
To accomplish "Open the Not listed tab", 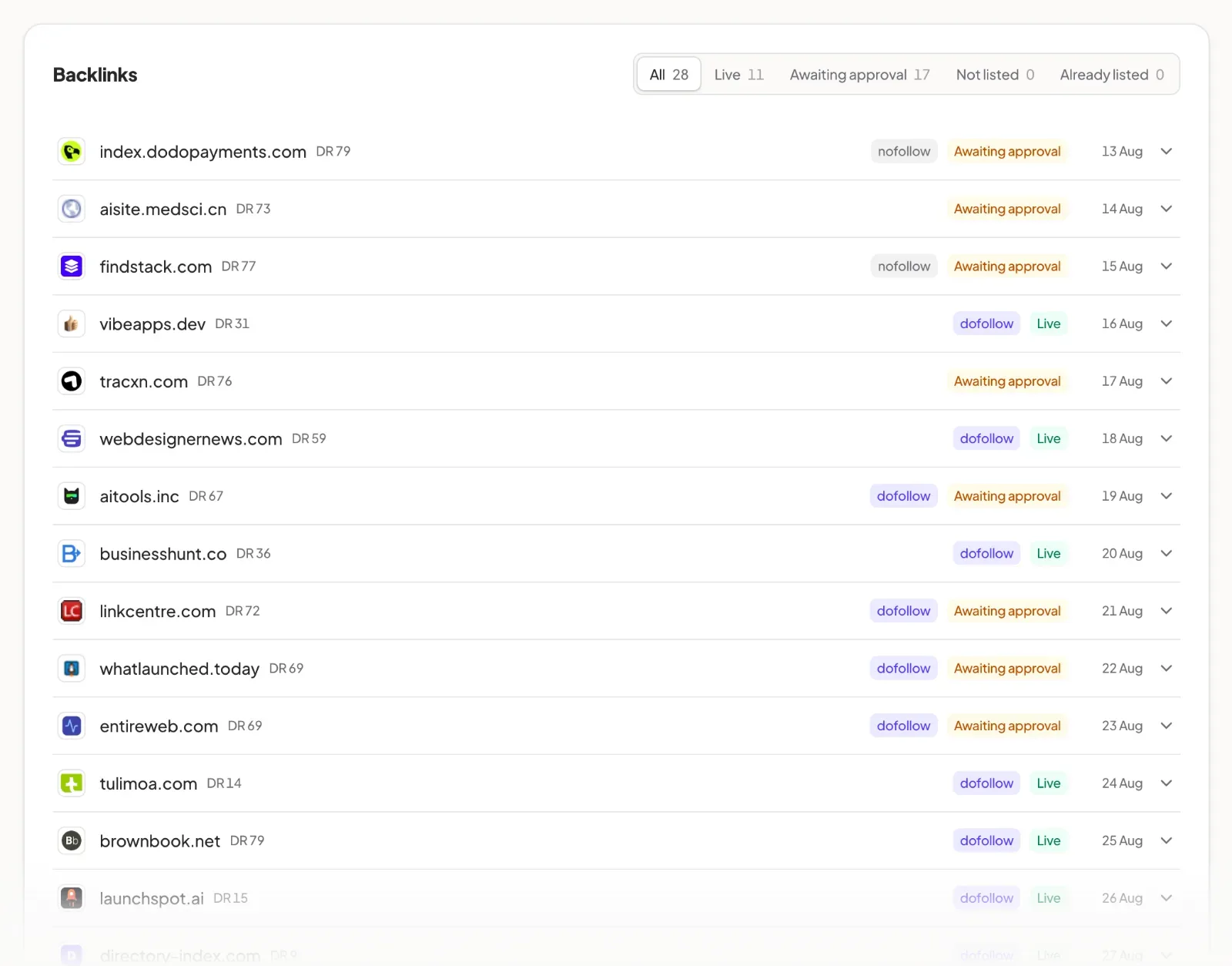I will click(x=995, y=75).
